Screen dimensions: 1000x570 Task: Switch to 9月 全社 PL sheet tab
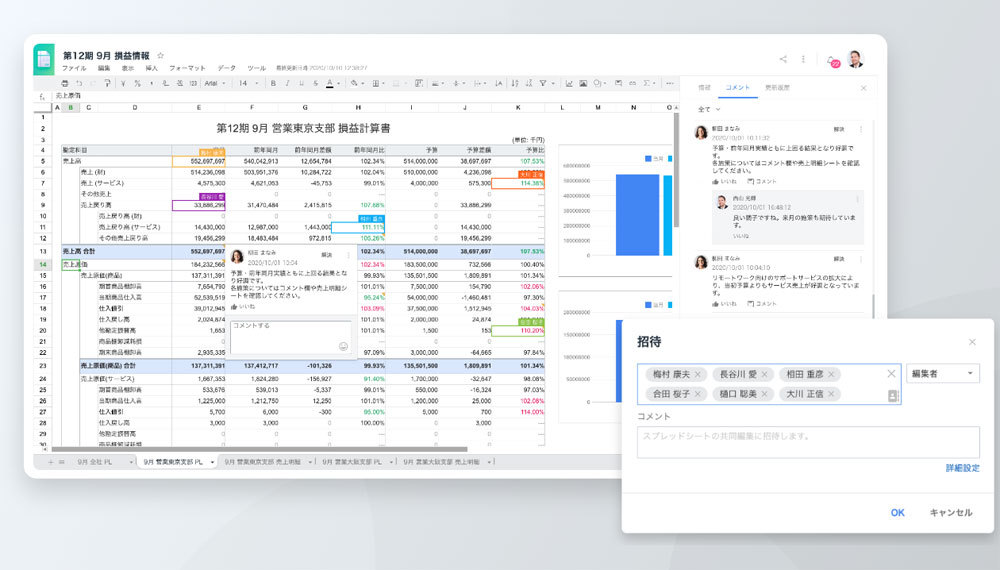[x=94, y=462]
